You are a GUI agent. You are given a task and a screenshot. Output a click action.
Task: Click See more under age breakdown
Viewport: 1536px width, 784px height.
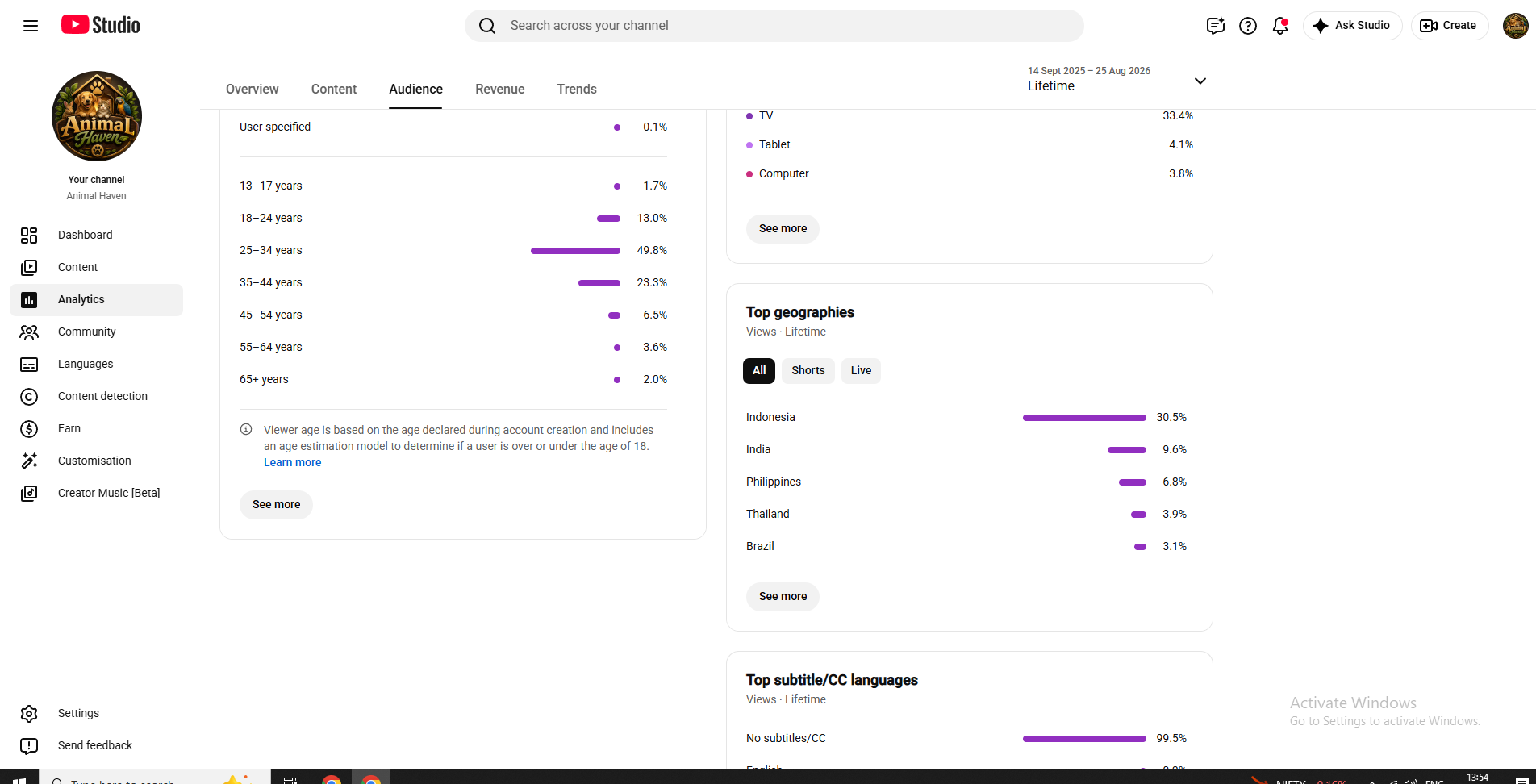276,505
